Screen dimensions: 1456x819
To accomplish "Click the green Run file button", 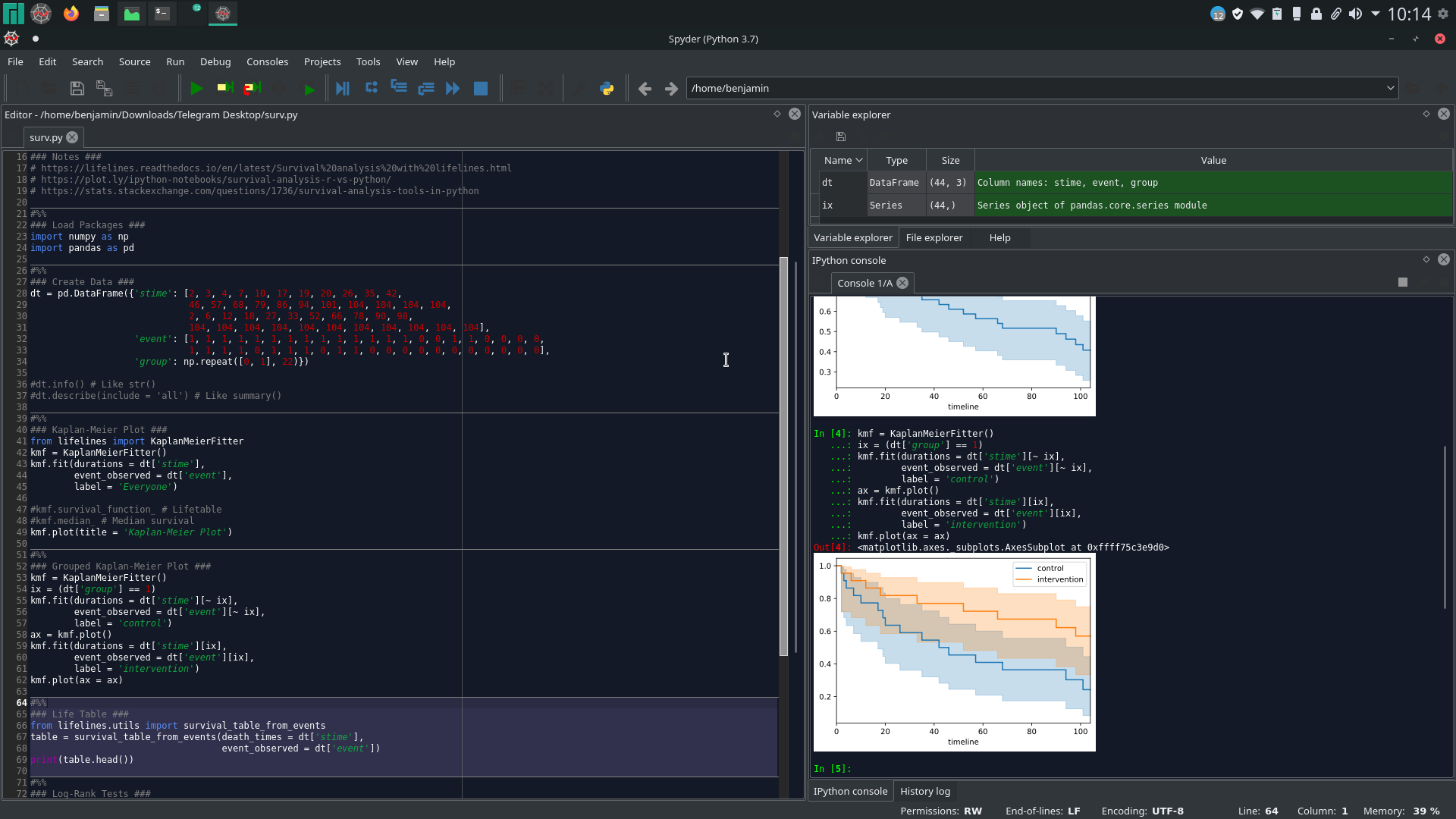I will (196, 89).
